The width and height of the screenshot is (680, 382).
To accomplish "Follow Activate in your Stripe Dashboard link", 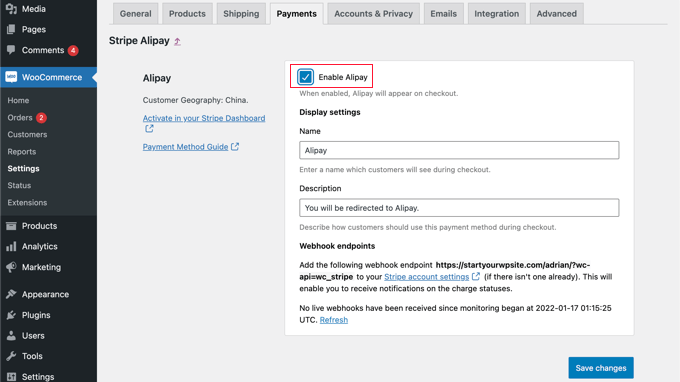I will [204, 118].
